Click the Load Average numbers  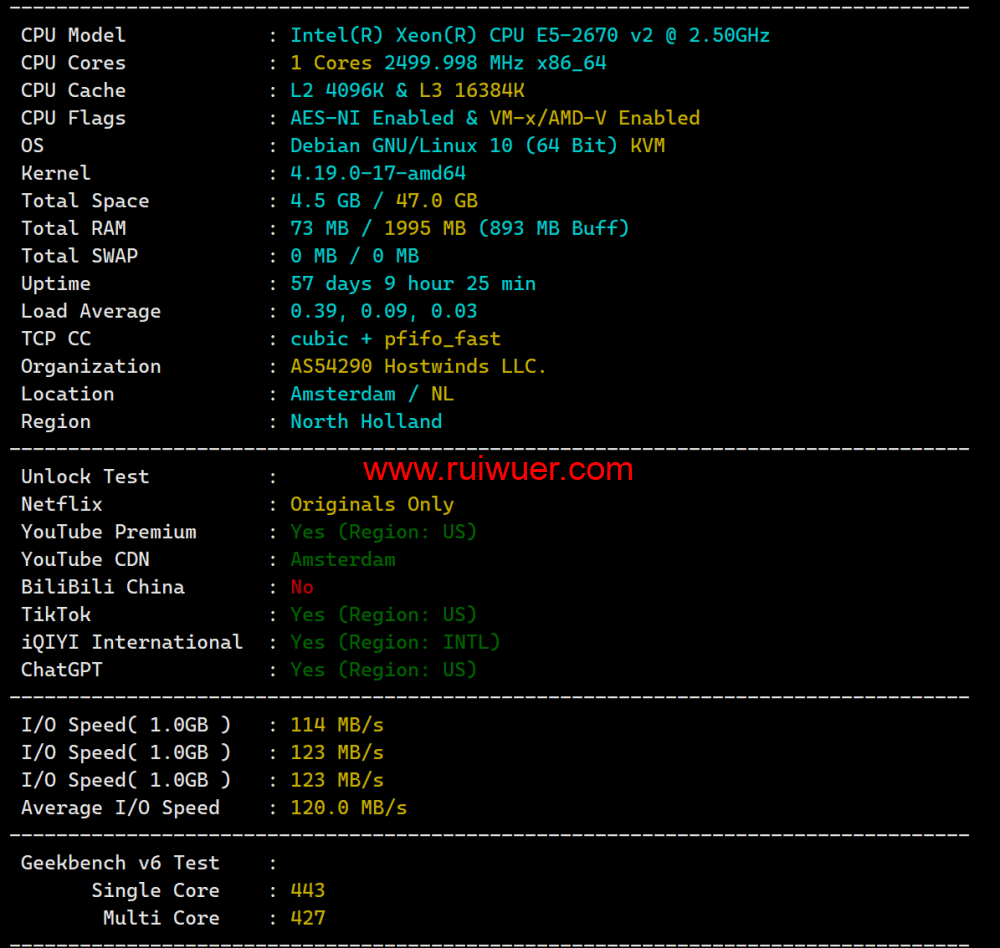(383, 311)
